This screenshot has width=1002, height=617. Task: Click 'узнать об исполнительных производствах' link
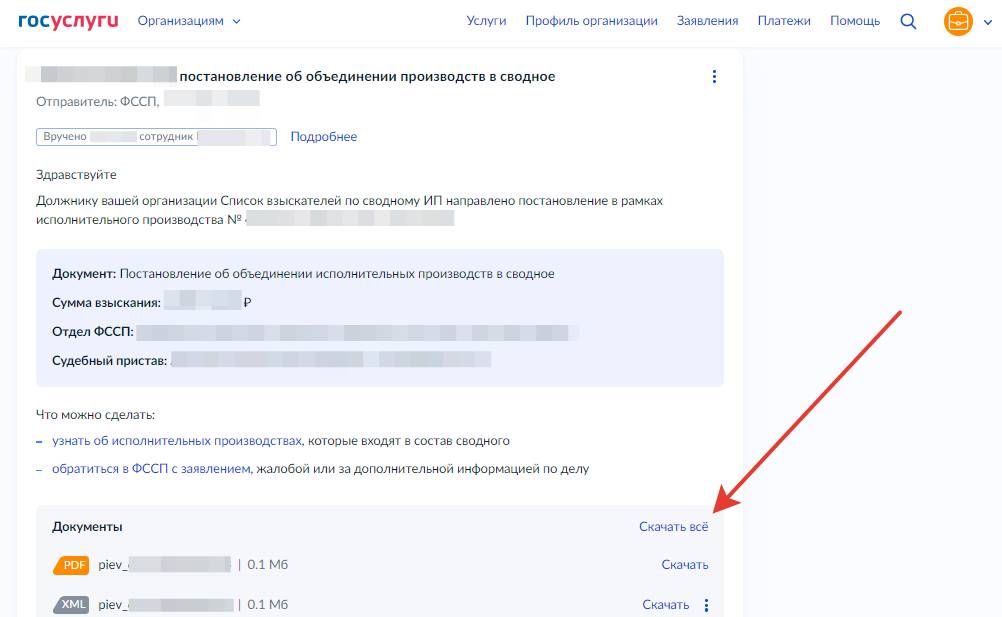[x=177, y=441]
